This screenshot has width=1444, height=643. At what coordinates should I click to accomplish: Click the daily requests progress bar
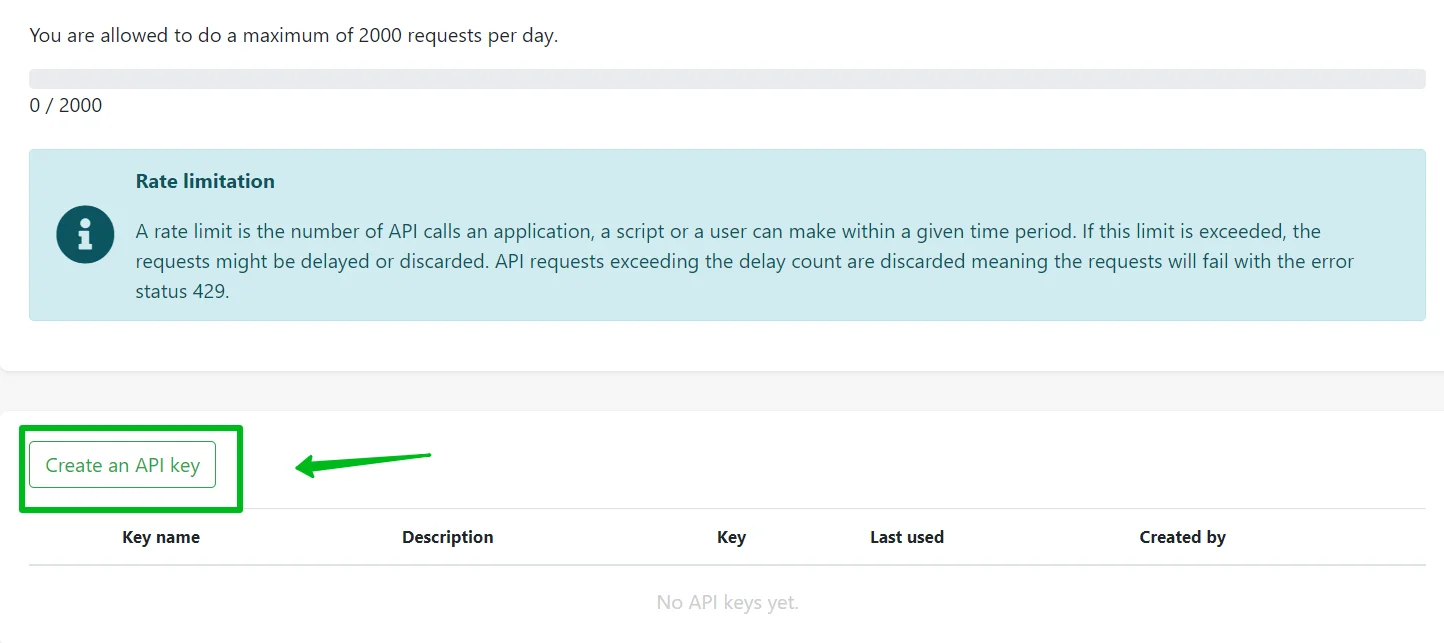727,79
